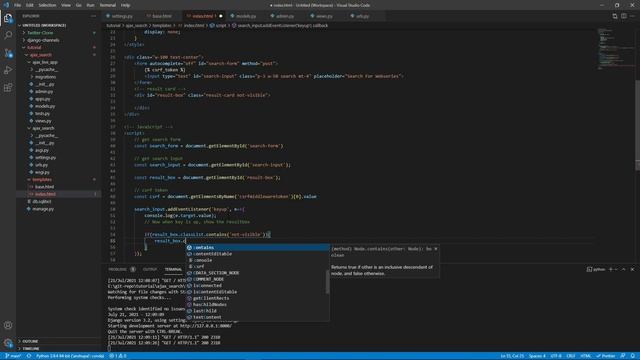Screen dimensions: 640x360
Task: Expand the django-channels folder
Action: pyautogui.click(x=43, y=40)
